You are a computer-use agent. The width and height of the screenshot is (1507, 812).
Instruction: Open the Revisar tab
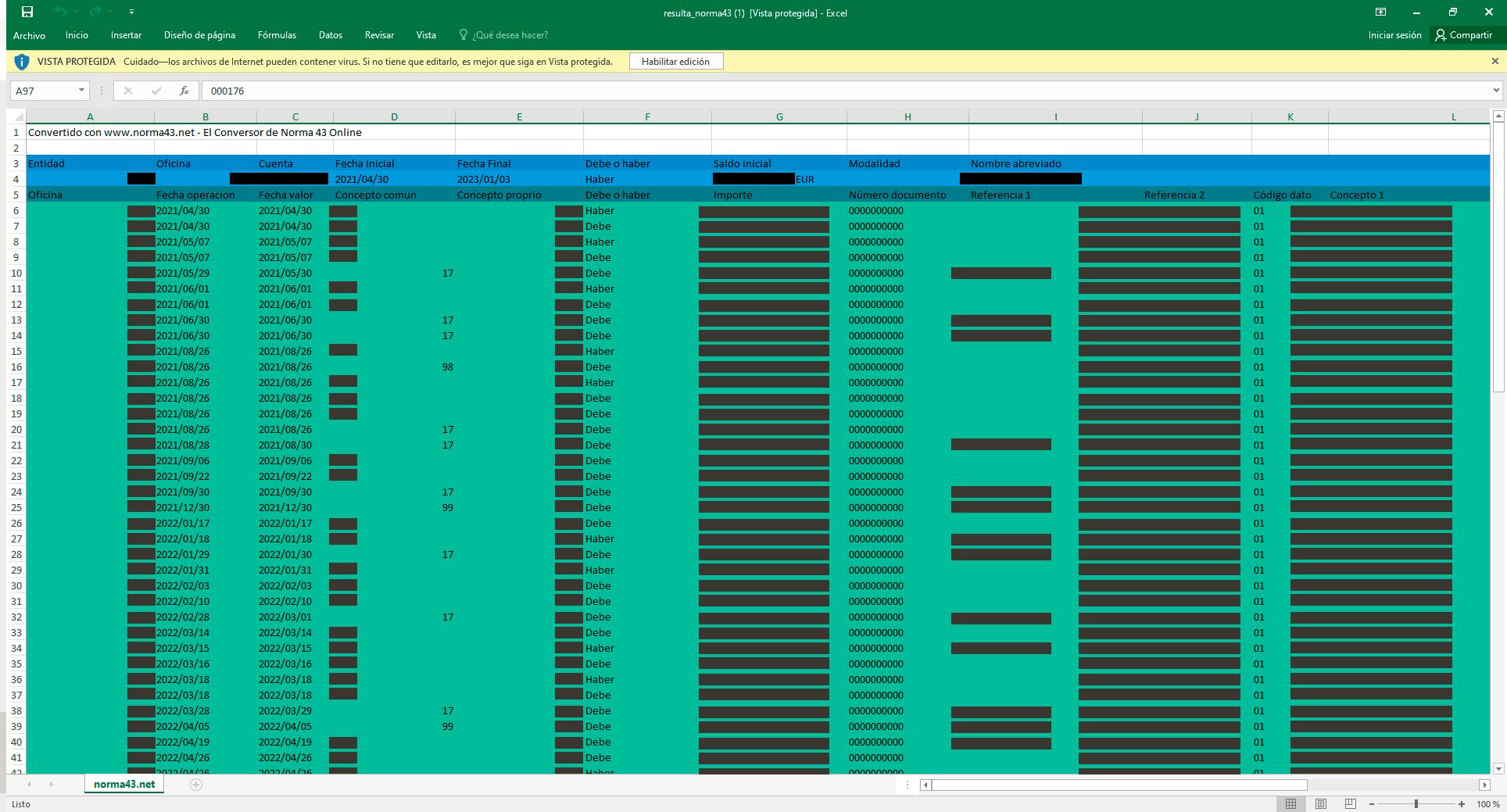[x=379, y=35]
